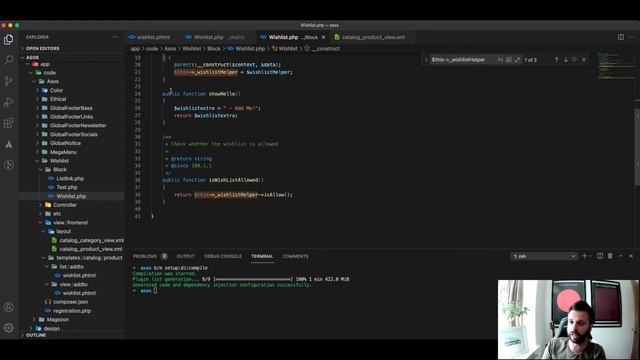Viewport: 640px width, 360px height.
Task: Collapse the ASOS workspace section
Action: pyautogui.click(x=32, y=57)
